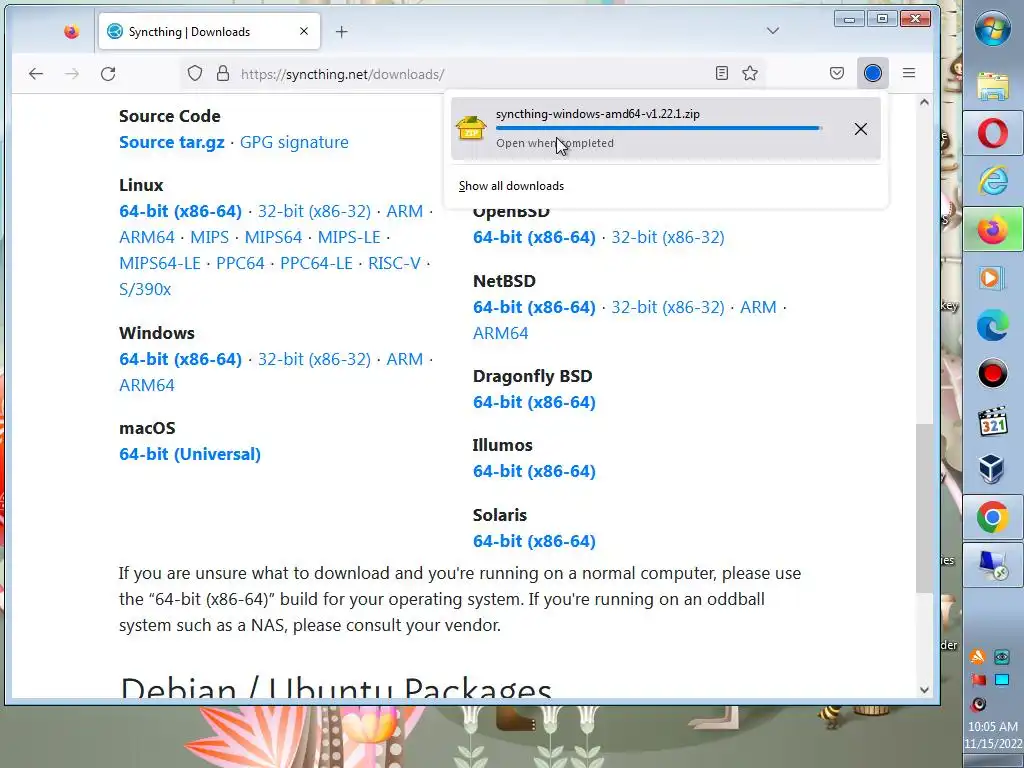The width and height of the screenshot is (1024, 768).
Task: Open the tracking protection shield icon
Action: (195, 73)
